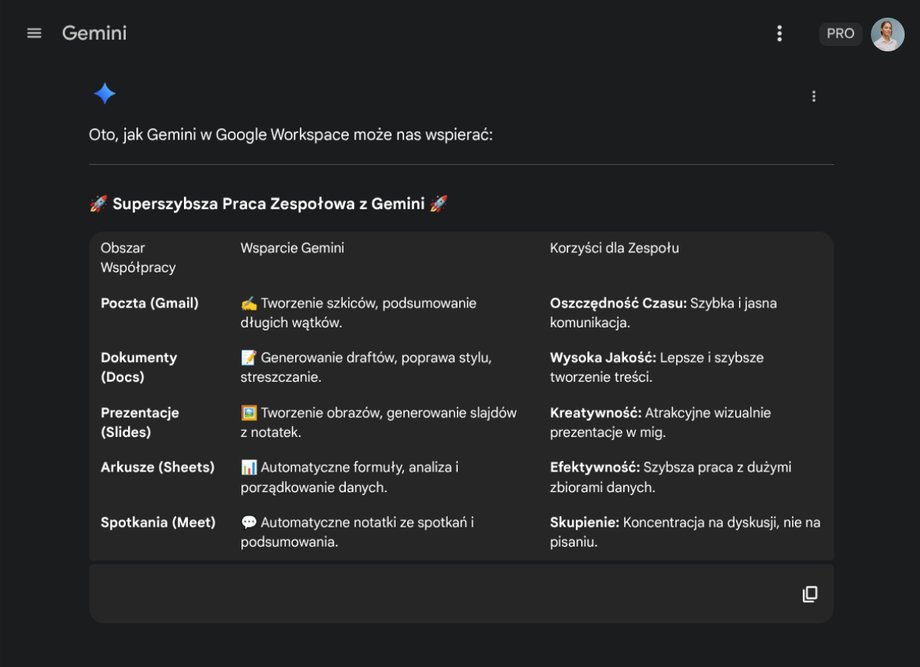Click the bar chart emoji in Sheets row

pyautogui.click(x=249, y=467)
